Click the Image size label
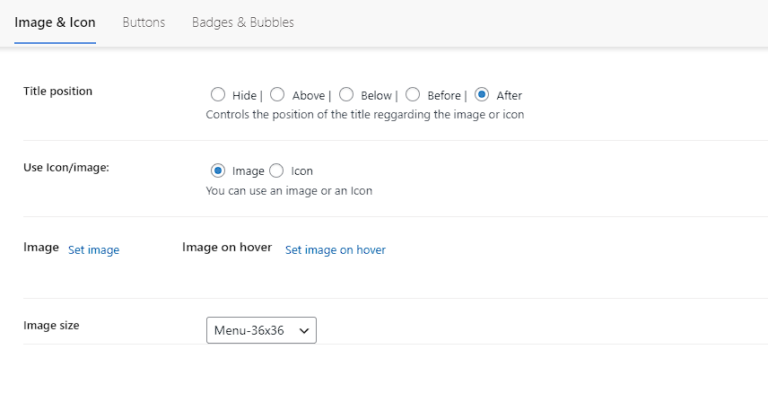This screenshot has width=768, height=393. tap(51, 325)
